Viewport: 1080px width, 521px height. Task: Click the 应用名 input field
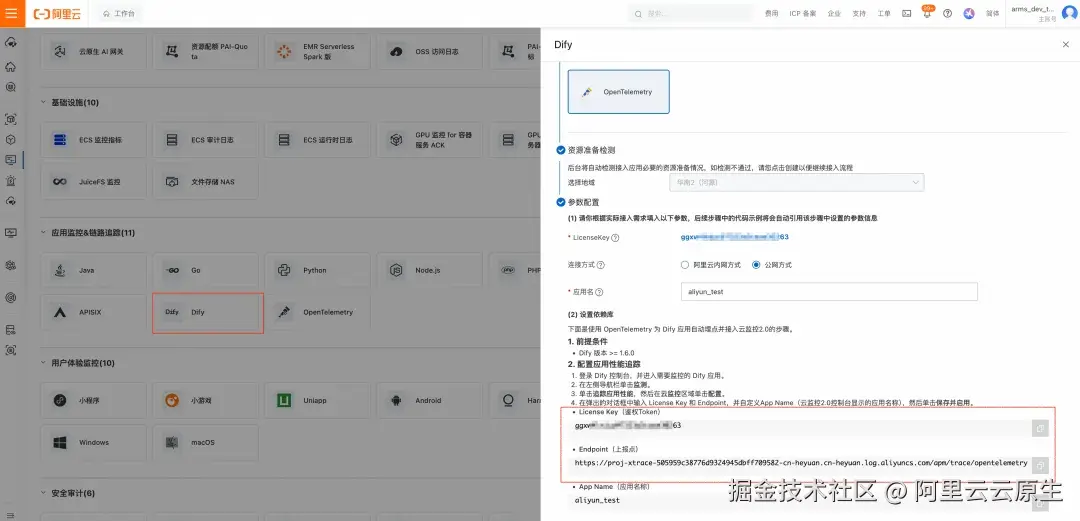pyautogui.click(x=829, y=292)
